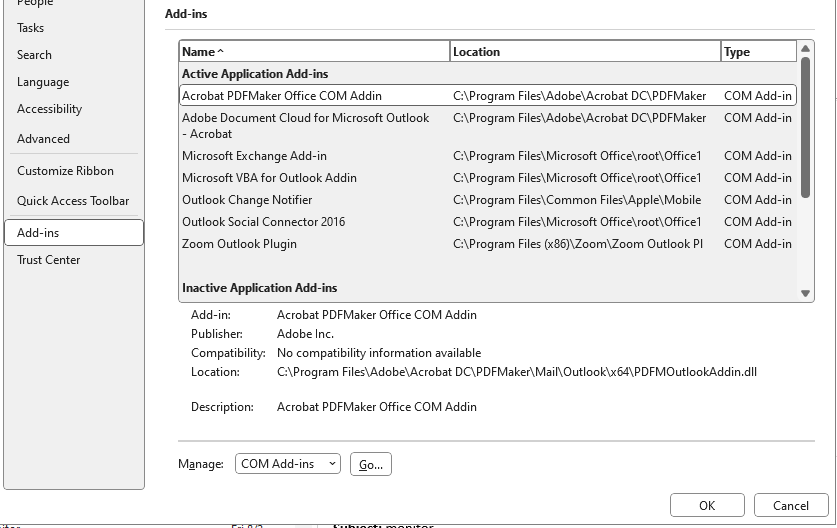Select Microsoft Exchange Add-in row

click(254, 156)
